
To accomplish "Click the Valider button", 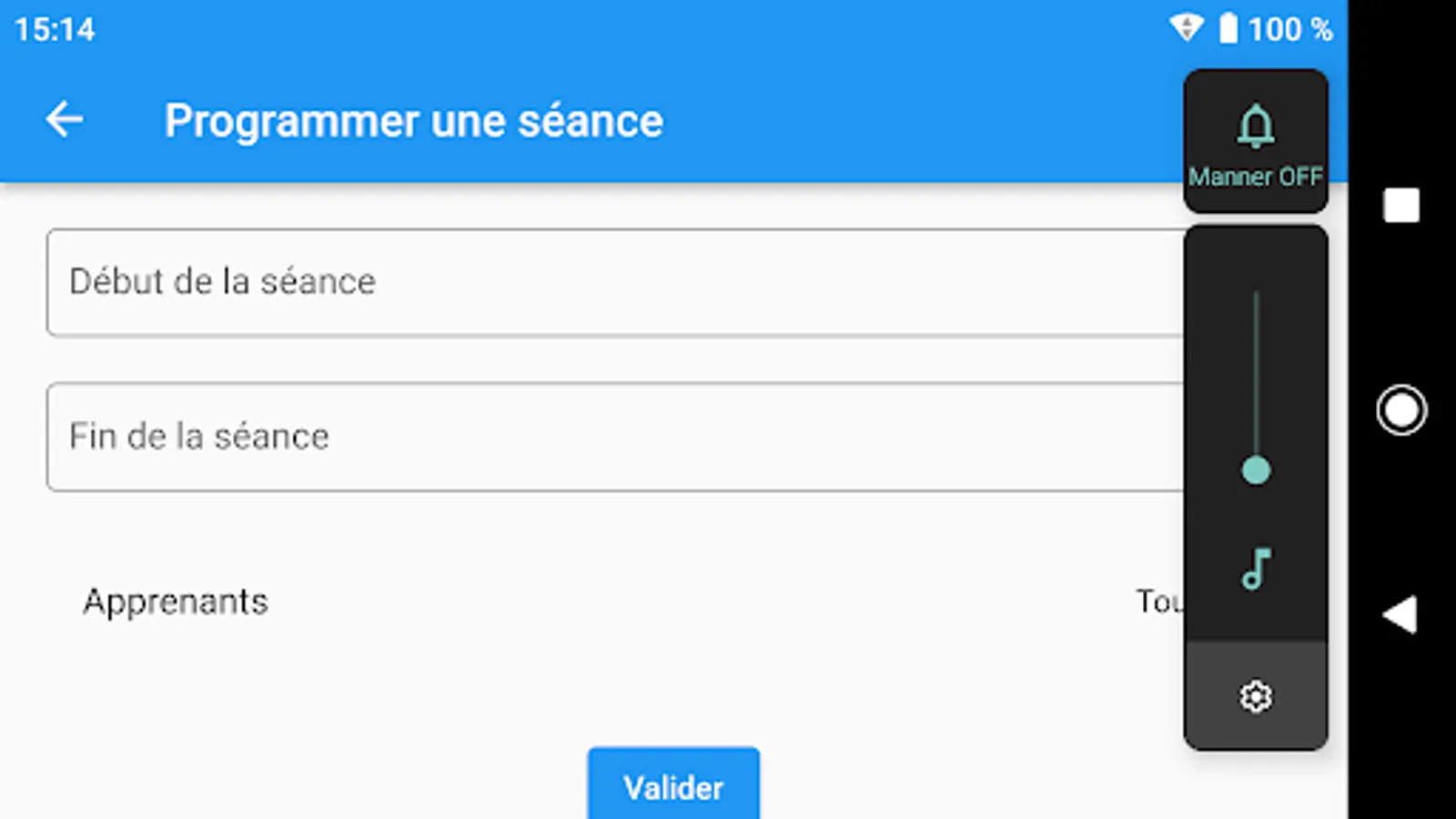I will [673, 786].
